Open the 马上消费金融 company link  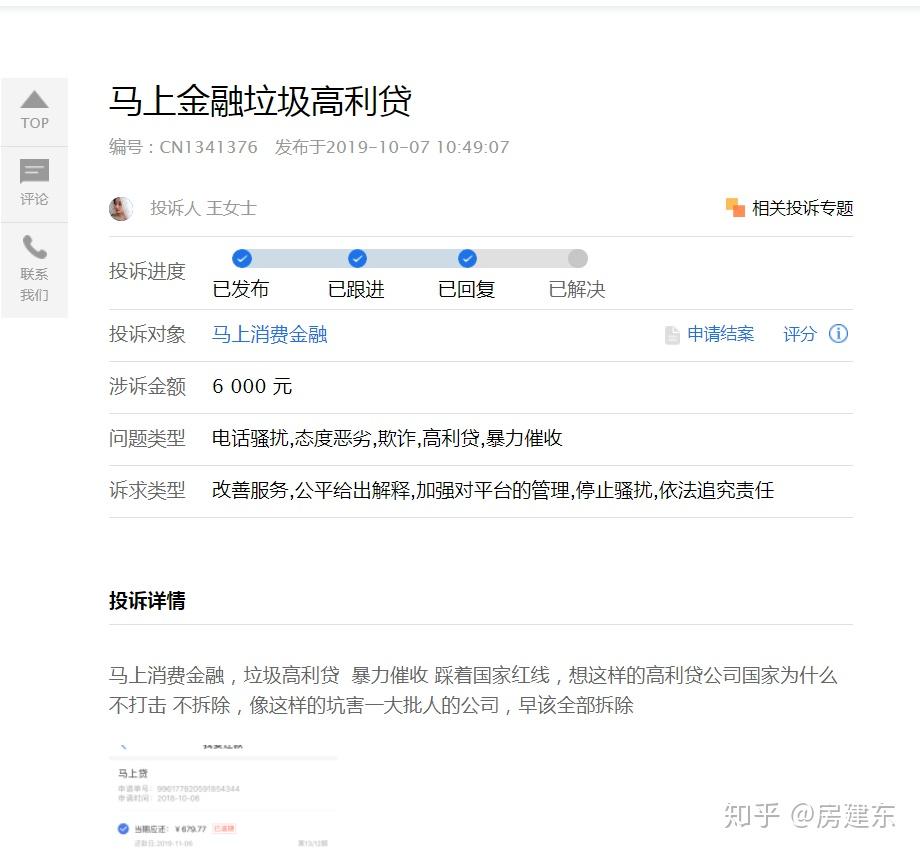pyautogui.click(x=269, y=335)
